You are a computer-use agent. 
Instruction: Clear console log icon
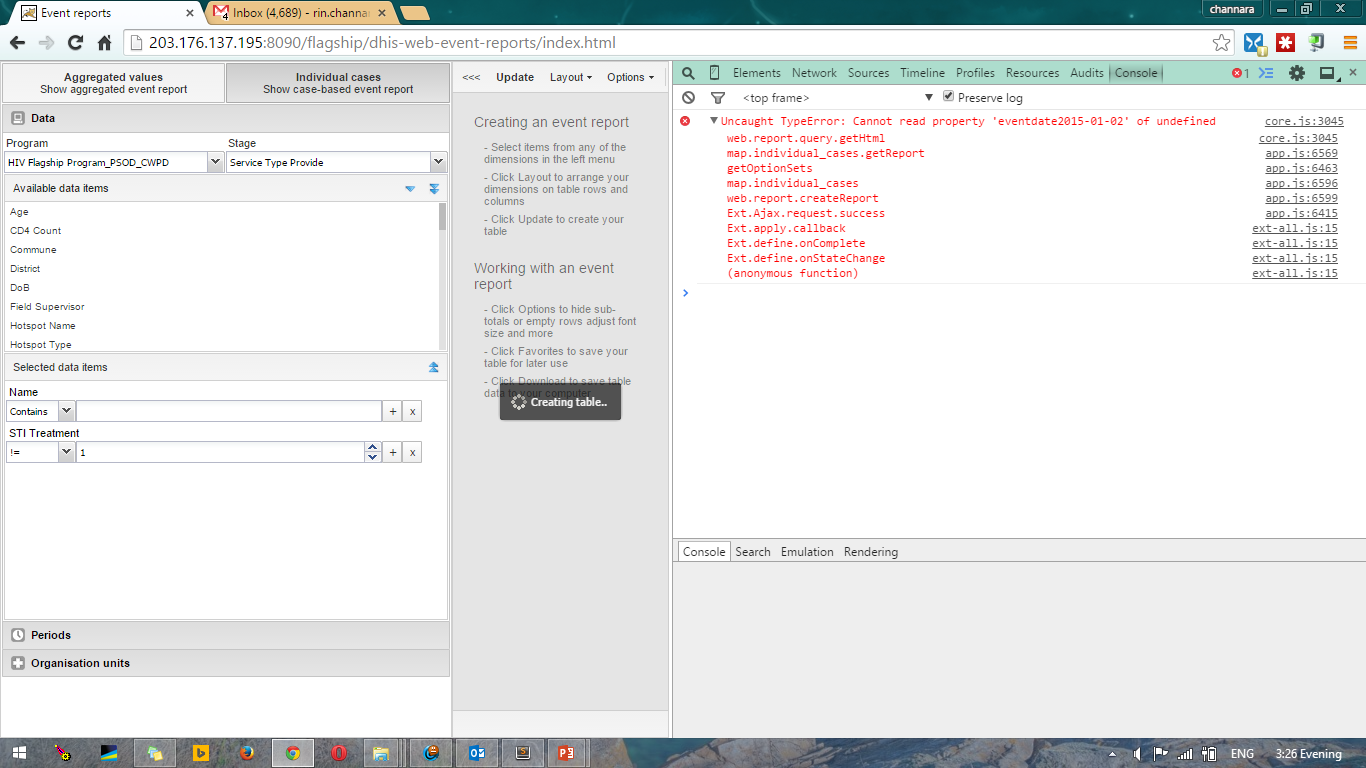pos(688,98)
